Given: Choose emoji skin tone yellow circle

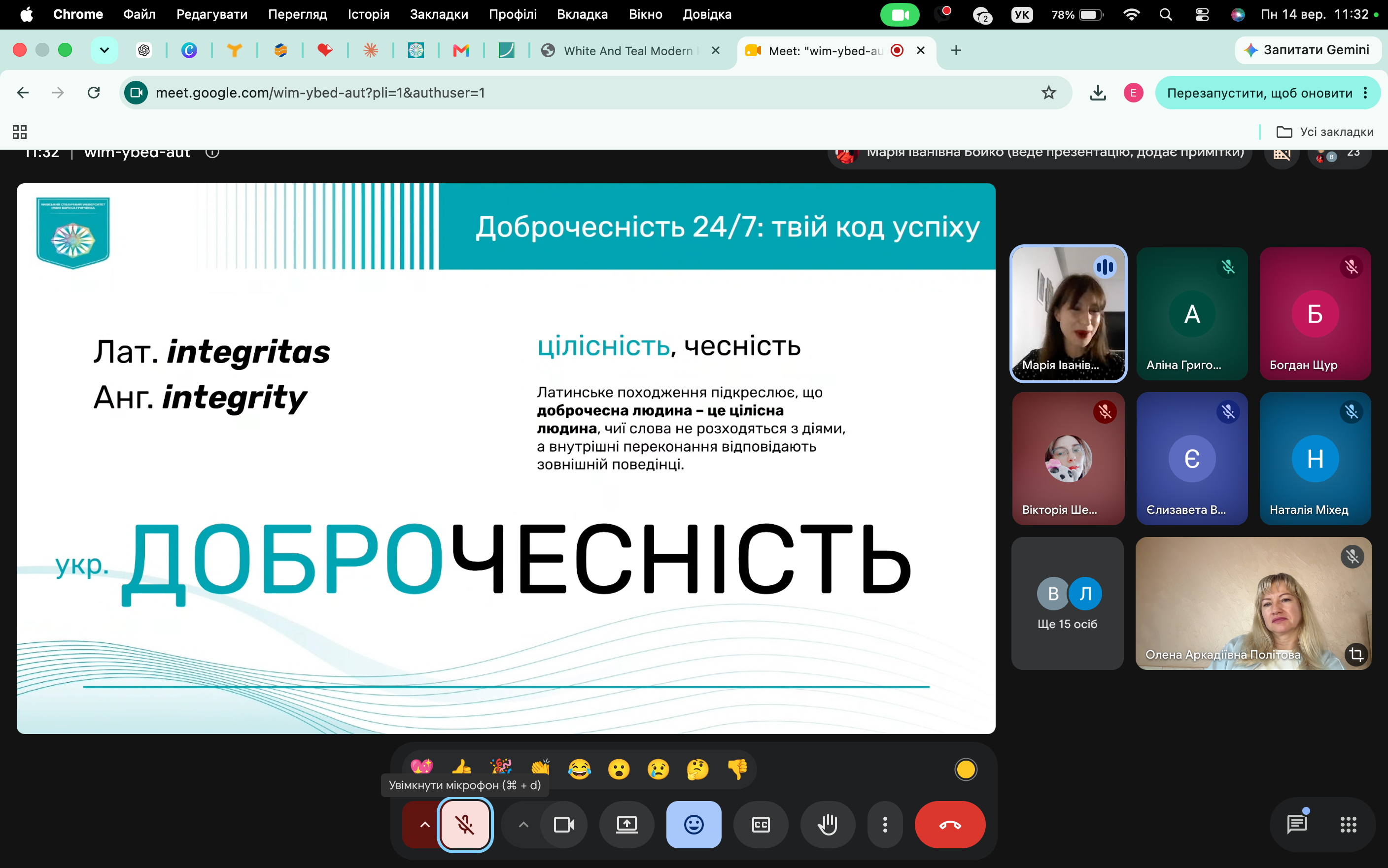Looking at the screenshot, I should click(966, 769).
